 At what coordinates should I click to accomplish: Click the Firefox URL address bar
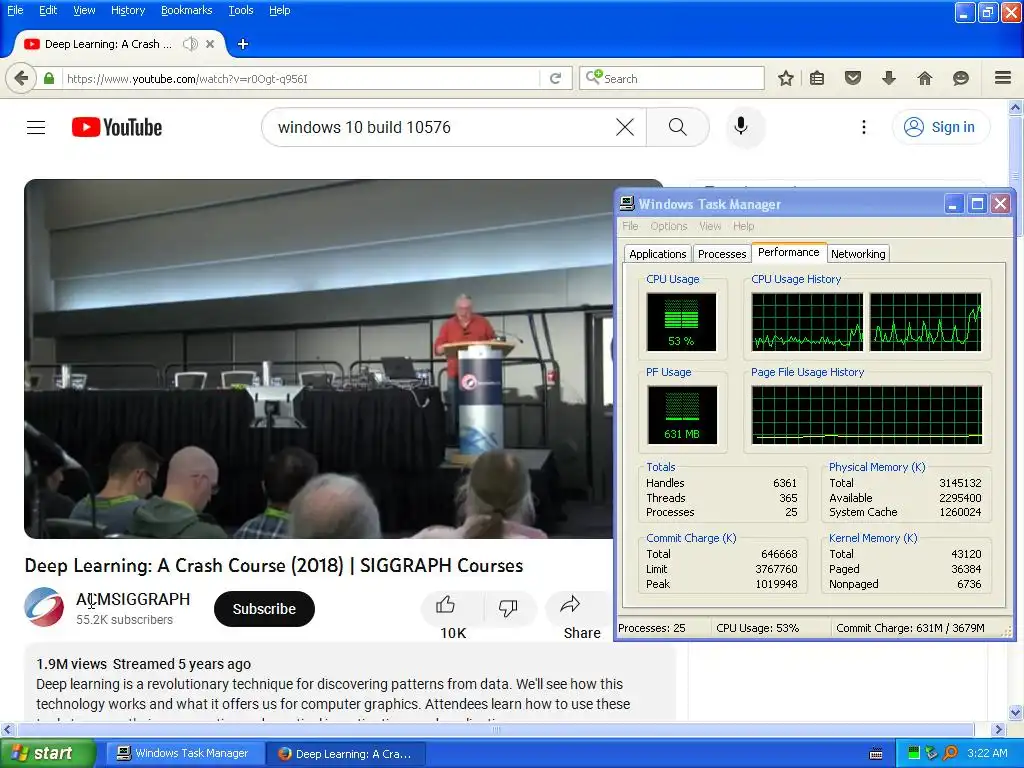[300, 78]
